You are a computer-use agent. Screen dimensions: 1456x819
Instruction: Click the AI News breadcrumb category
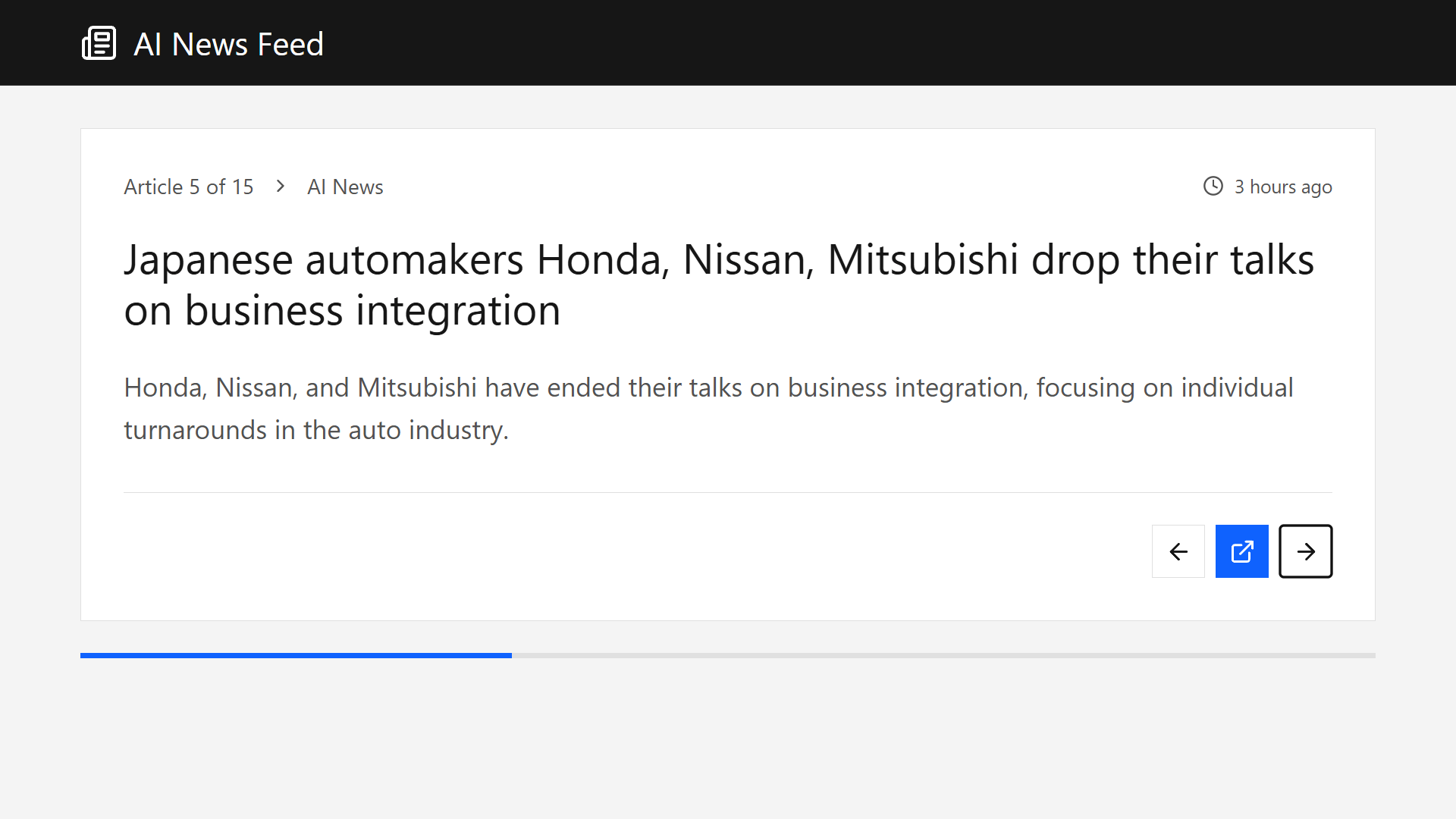345,187
